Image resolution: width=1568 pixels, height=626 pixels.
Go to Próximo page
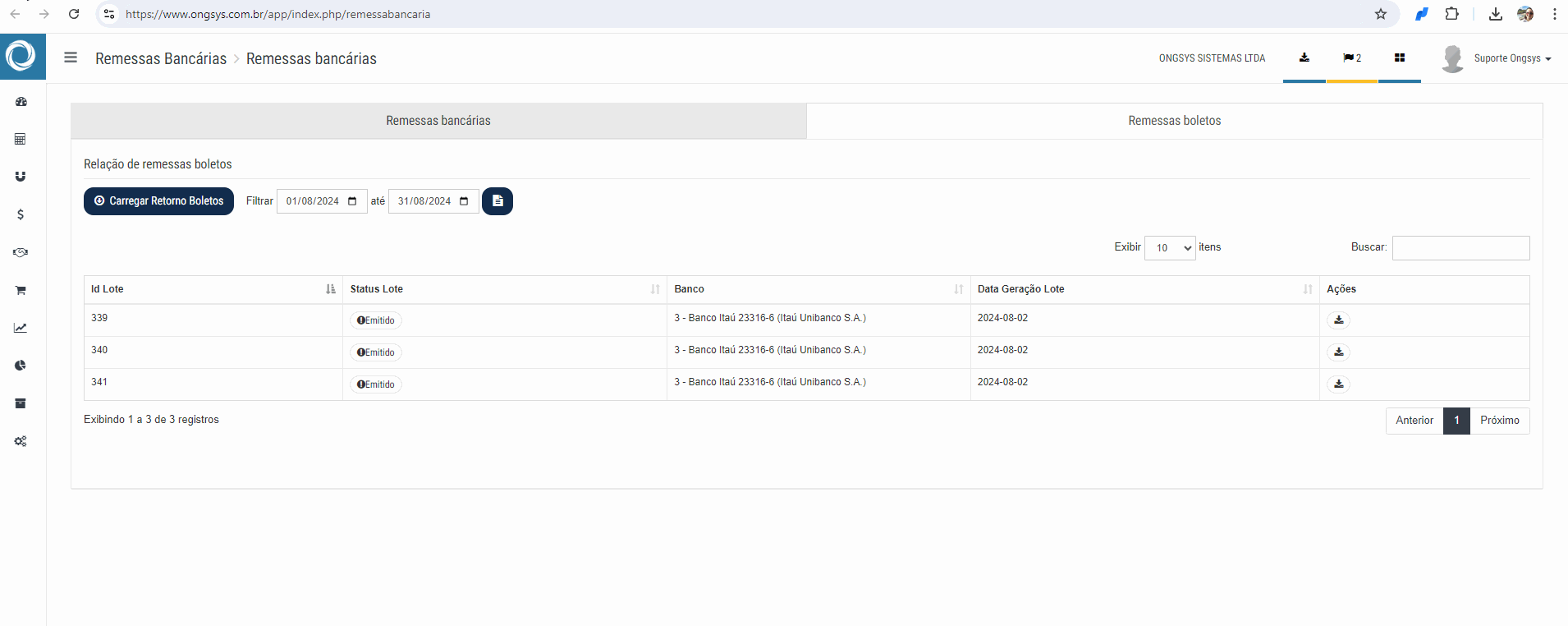[1499, 421]
